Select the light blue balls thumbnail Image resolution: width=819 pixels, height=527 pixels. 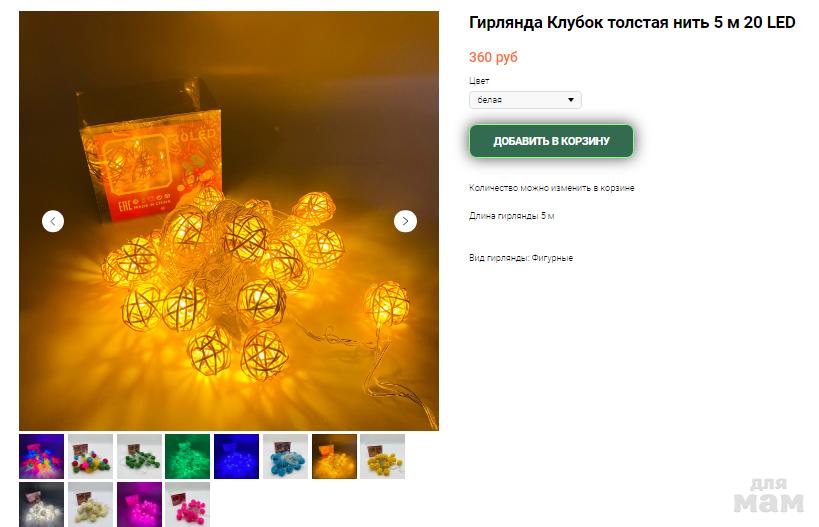[x=285, y=456]
